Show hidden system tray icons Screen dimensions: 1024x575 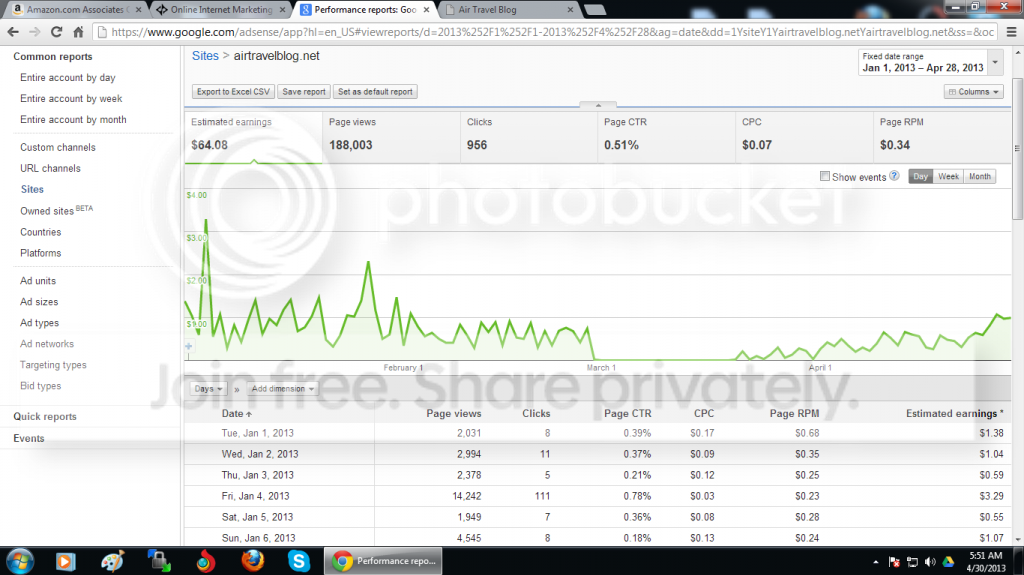click(x=875, y=562)
